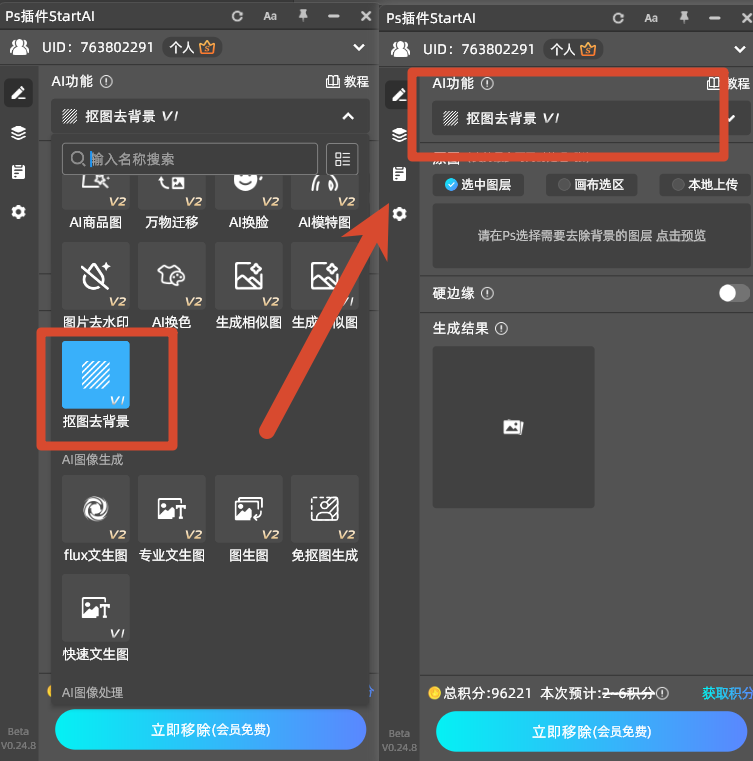Click user avatar icon in left panel
The image size is (753, 761).
click(19, 47)
